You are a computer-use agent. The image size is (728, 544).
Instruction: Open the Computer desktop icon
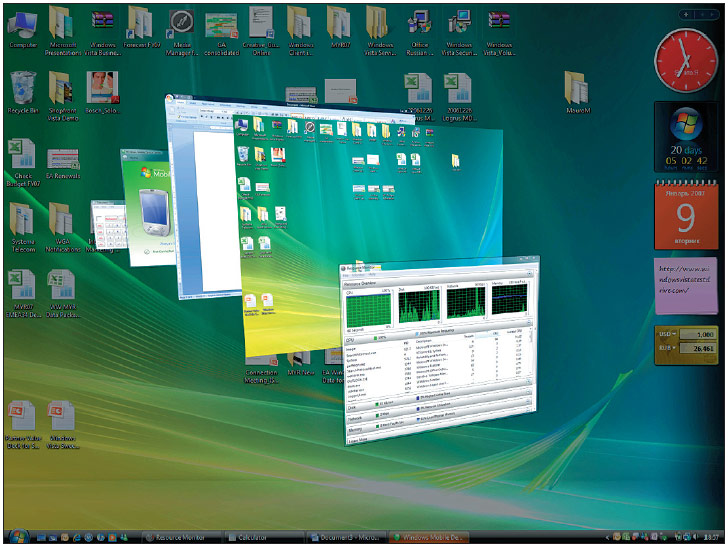(x=22, y=26)
